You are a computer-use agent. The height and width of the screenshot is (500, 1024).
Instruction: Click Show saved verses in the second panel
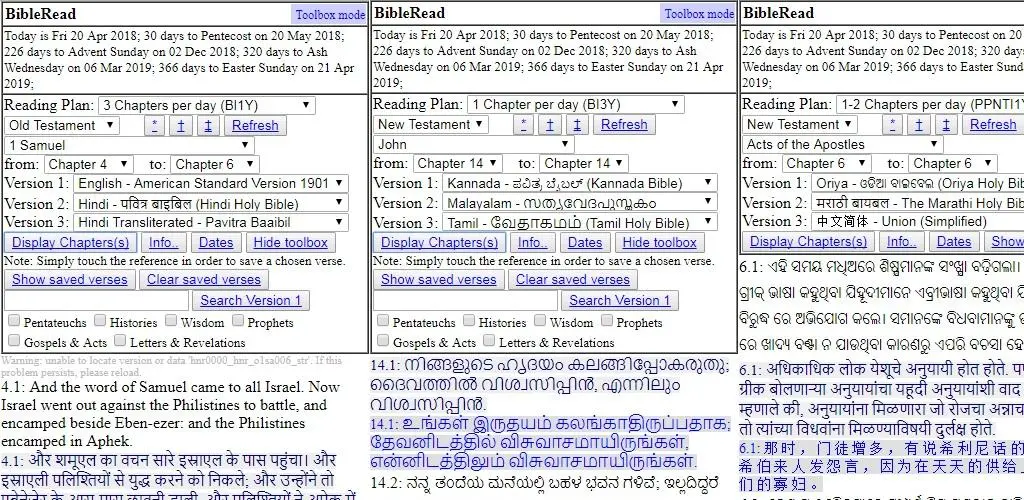439,279
